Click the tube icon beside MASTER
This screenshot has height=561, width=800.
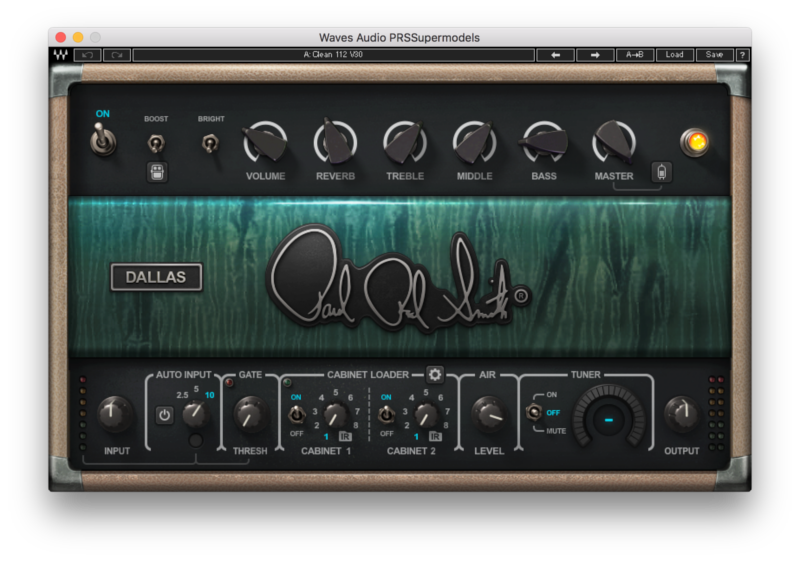pyautogui.click(x=662, y=172)
